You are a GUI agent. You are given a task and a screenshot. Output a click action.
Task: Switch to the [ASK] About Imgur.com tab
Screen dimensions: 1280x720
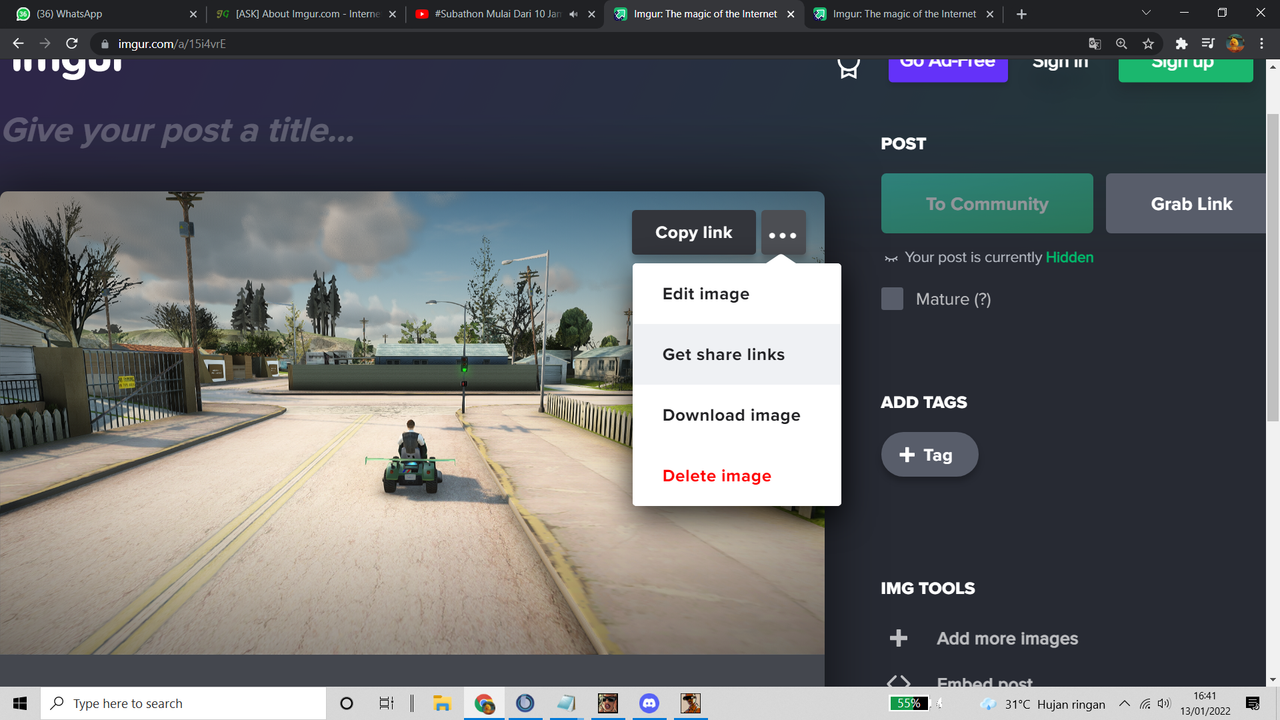[305, 14]
